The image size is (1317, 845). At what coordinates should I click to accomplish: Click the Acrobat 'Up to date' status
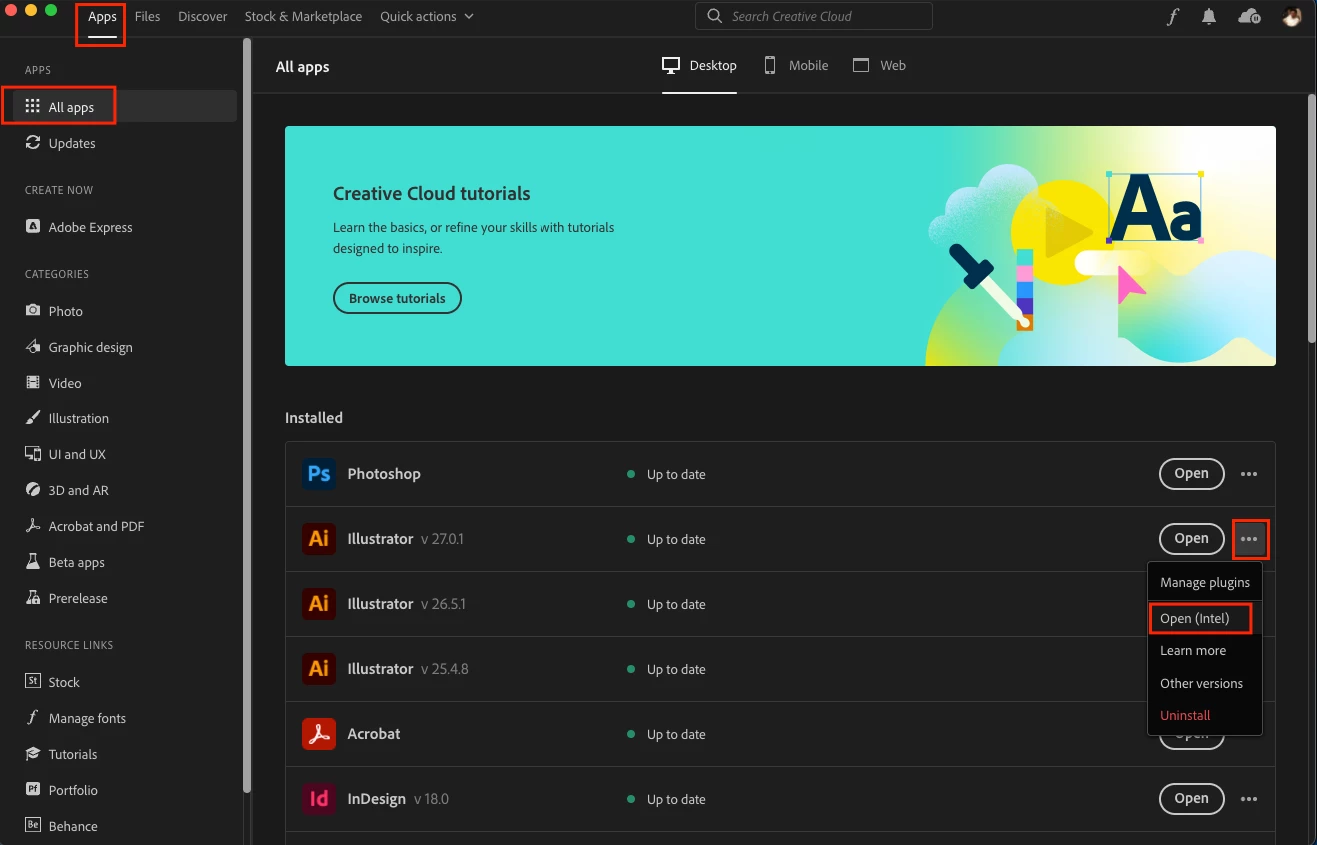tap(666, 735)
